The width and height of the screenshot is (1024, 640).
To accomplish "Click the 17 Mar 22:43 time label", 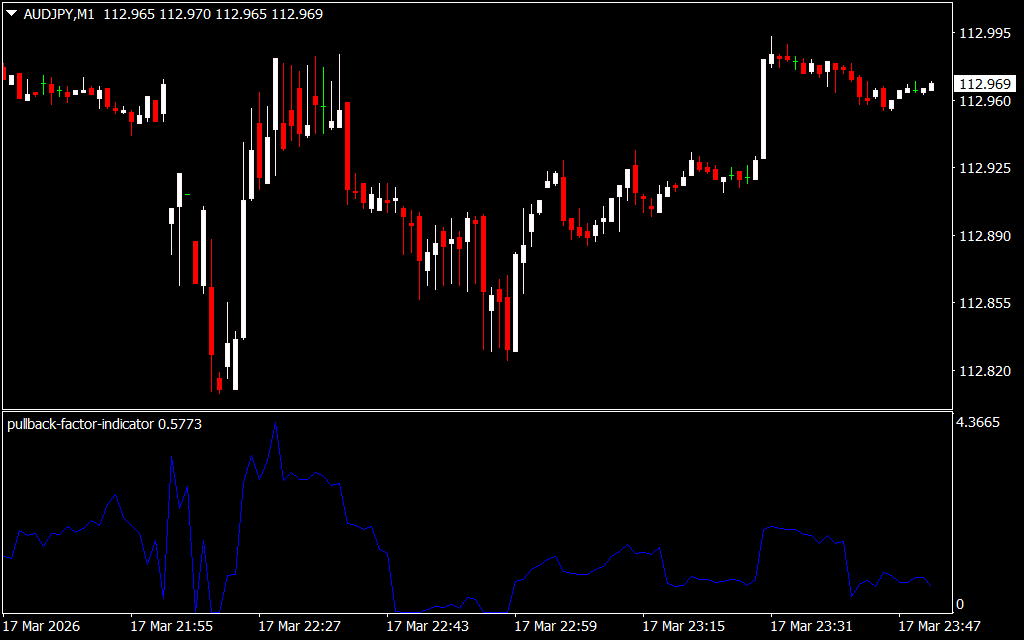I will click(x=427, y=626).
